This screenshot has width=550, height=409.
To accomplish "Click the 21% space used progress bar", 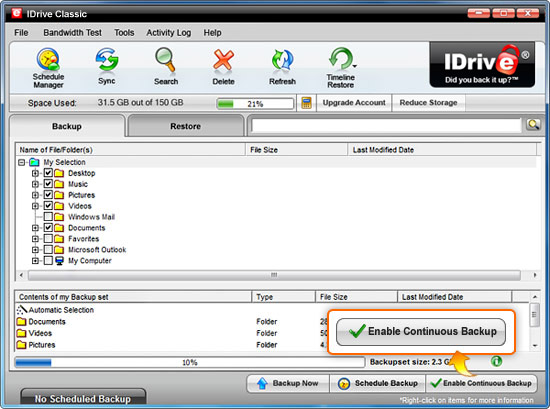I will tap(255, 104).
